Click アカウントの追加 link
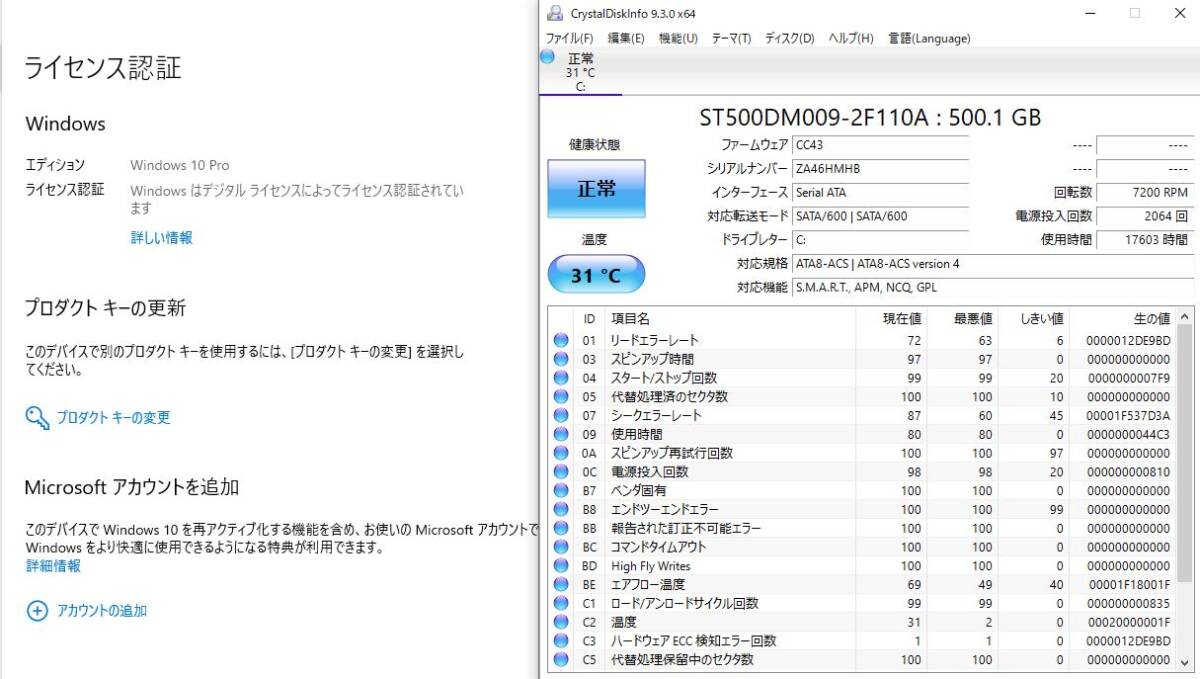 point(102,611)
